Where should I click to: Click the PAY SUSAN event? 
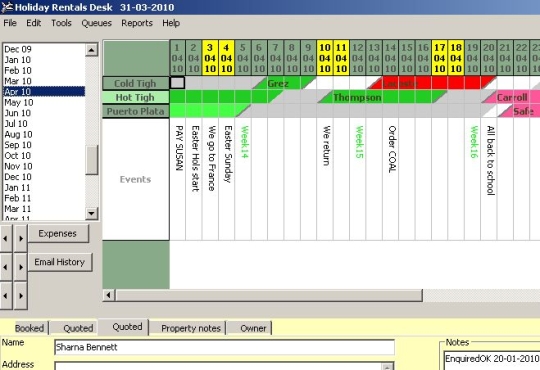pos(179,148)
